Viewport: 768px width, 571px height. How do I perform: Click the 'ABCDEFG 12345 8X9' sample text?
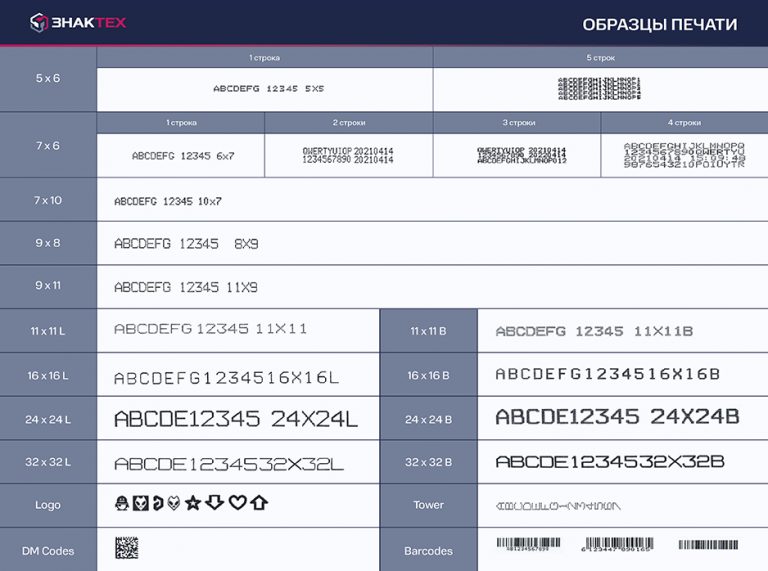click(186, 243)
